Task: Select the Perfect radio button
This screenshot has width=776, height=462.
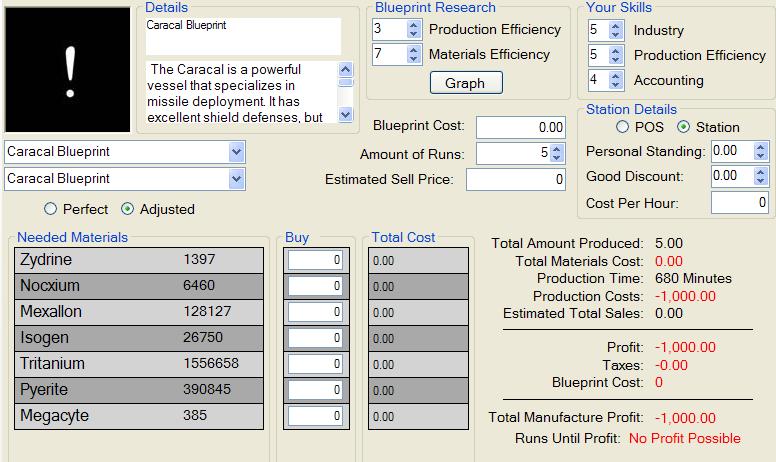Action: [x=50, y=209]
